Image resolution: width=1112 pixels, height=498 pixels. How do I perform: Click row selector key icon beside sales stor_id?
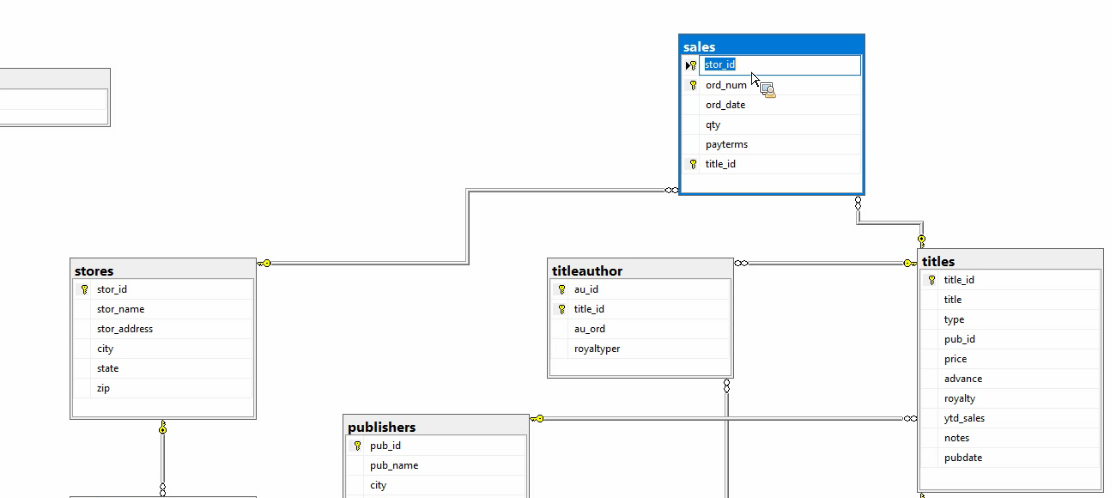691,65
